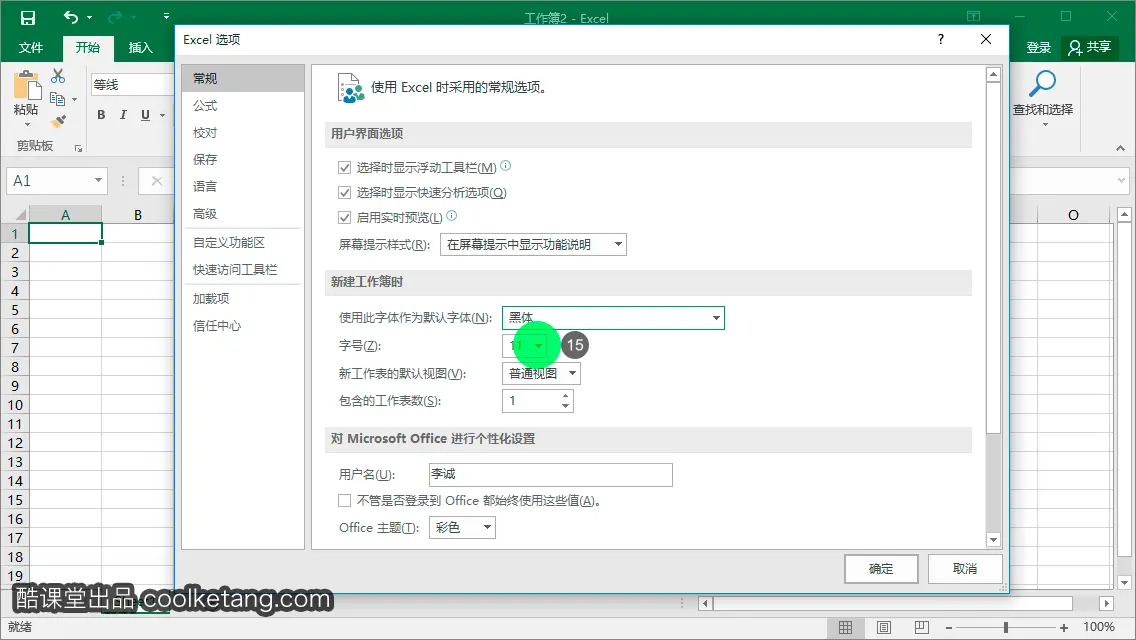The height and width of the screenshot is (640, 1136).
Task: Open the Undo history dropdown arrow
Action: 90,17
